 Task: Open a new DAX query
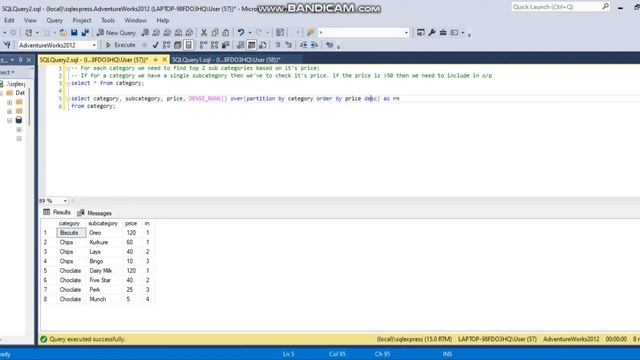pyautogui.click(x=189, y=33)
